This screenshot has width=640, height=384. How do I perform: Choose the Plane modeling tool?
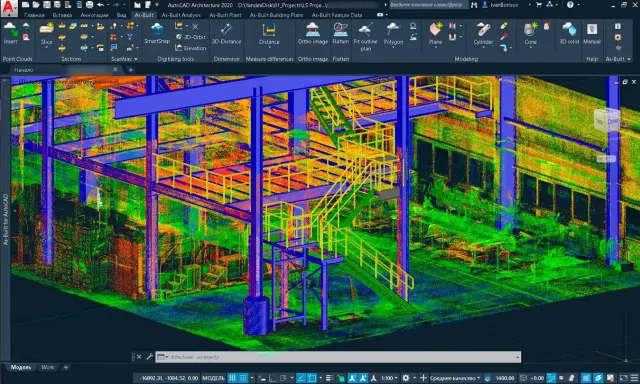[x=436, y=34]
